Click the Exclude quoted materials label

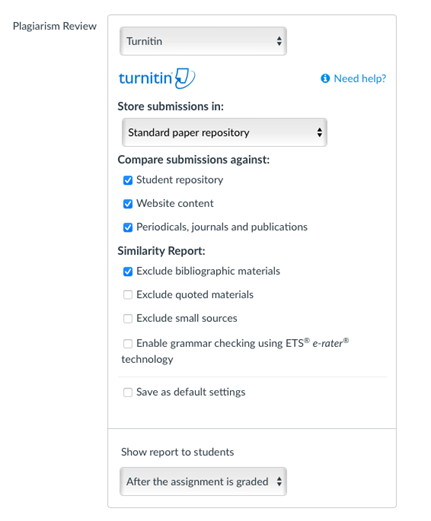[195, 295]
